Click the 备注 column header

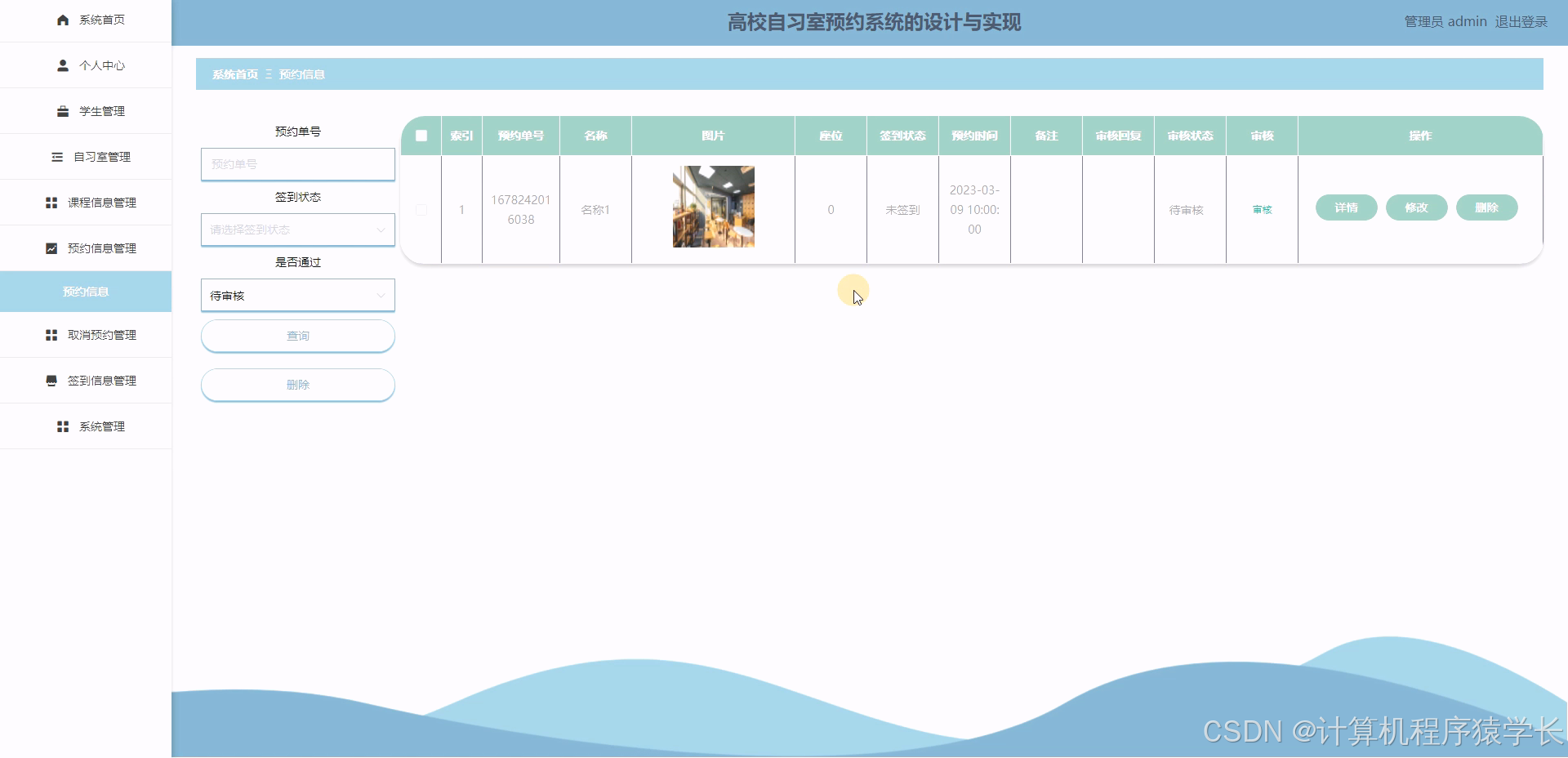tap(1047, 136)
